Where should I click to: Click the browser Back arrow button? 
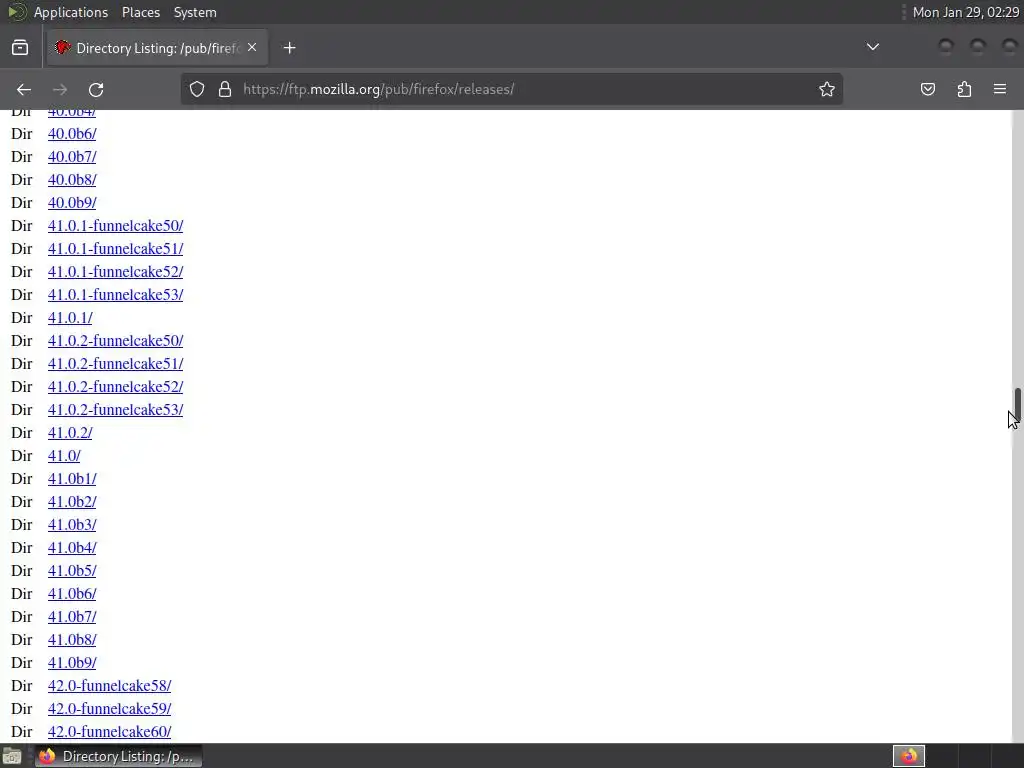pos(24,89)
